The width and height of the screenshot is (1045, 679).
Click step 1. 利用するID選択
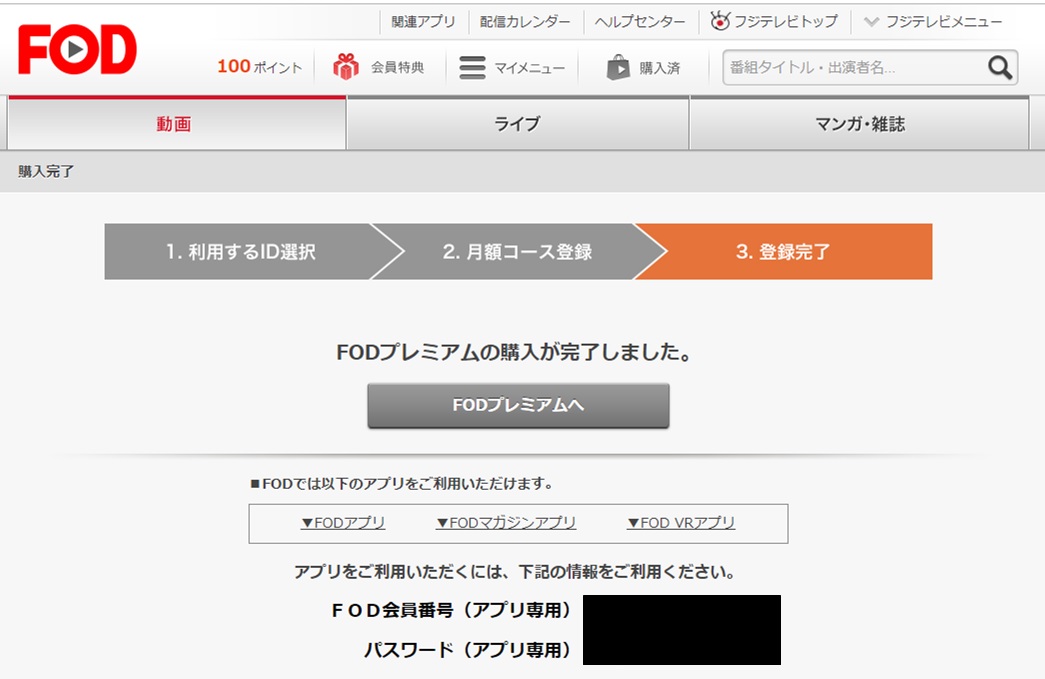coord(241,251)
